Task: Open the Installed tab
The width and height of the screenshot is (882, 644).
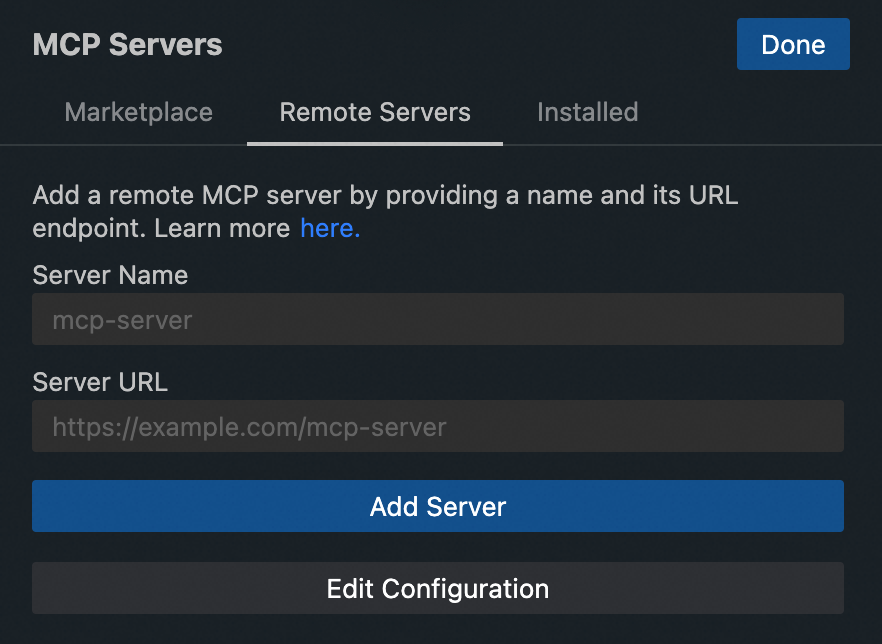Action: point(587,112)
